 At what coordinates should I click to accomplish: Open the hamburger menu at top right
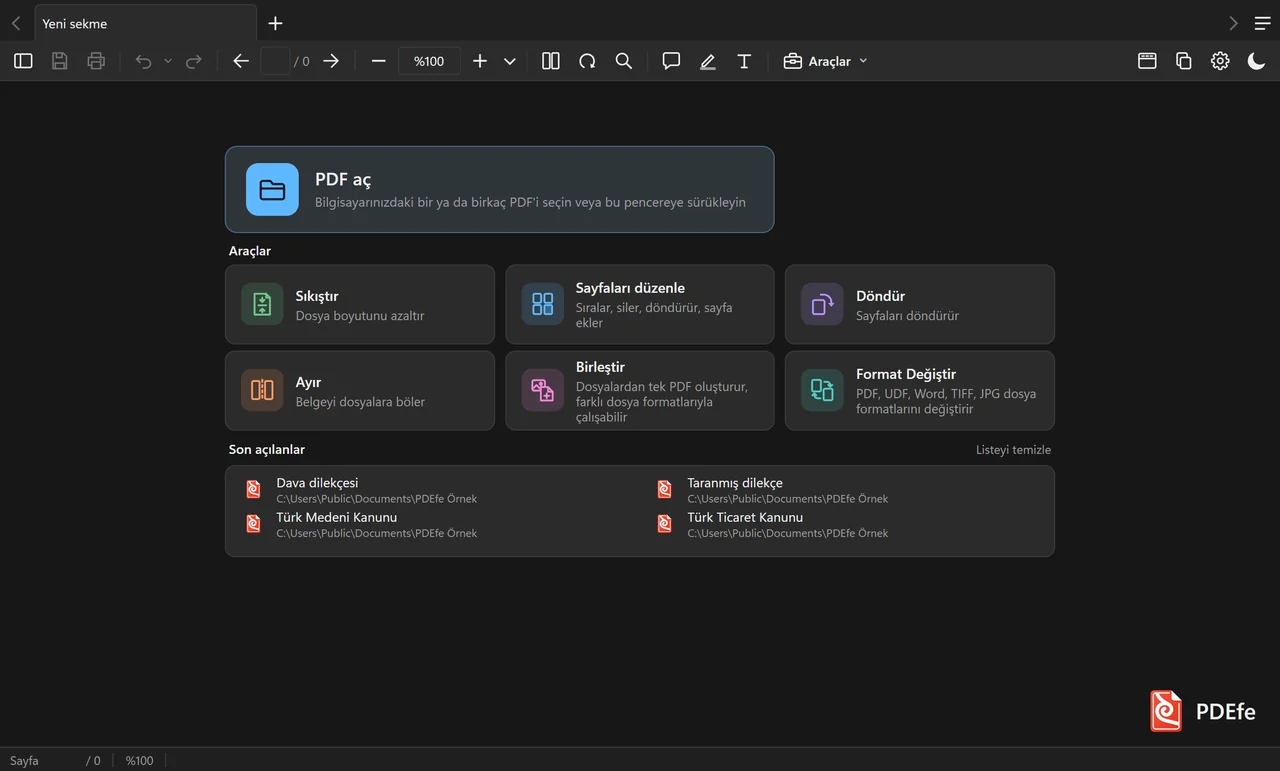point(1263,23)
